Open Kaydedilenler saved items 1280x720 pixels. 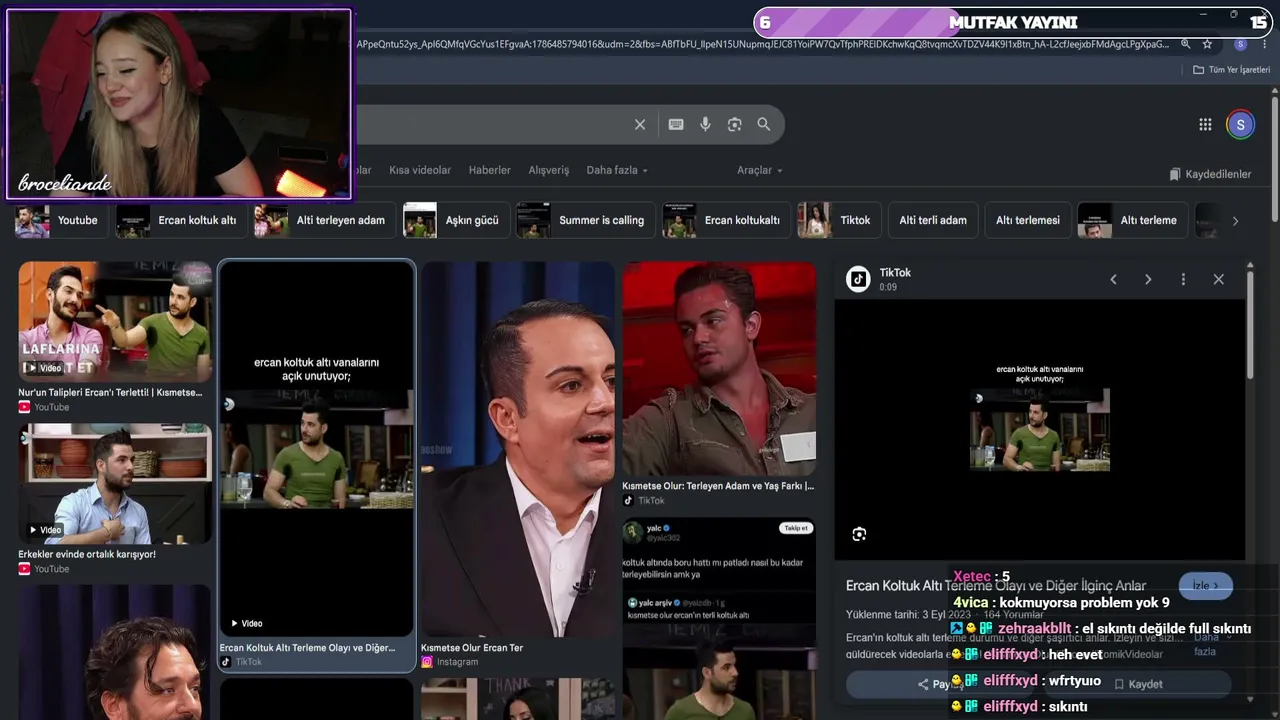click(1210, 174)
